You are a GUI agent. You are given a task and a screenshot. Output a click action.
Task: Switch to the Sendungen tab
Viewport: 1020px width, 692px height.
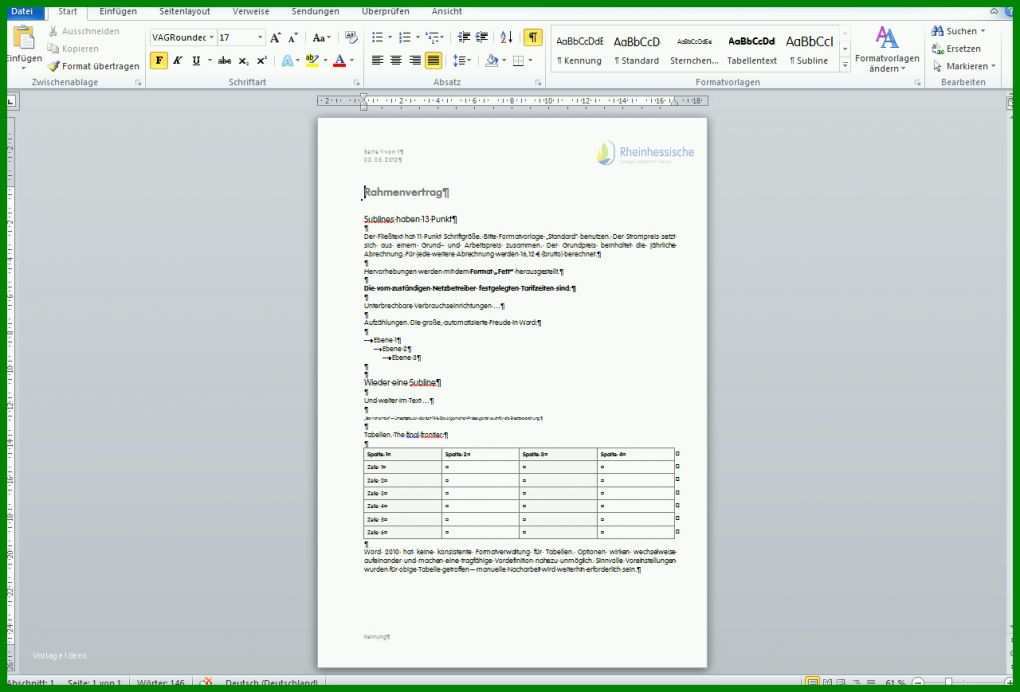tap(315, 12)
